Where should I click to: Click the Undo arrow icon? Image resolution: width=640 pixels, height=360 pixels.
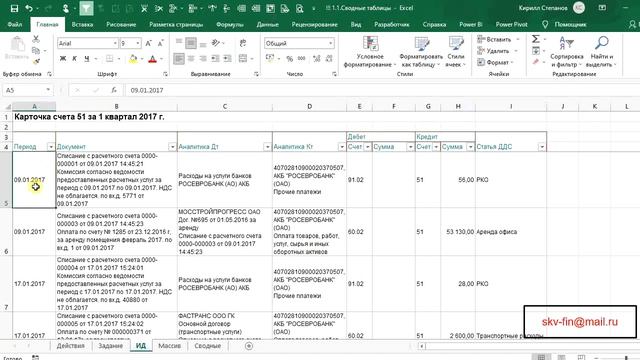pyautogui.click(x=29, y=8)
